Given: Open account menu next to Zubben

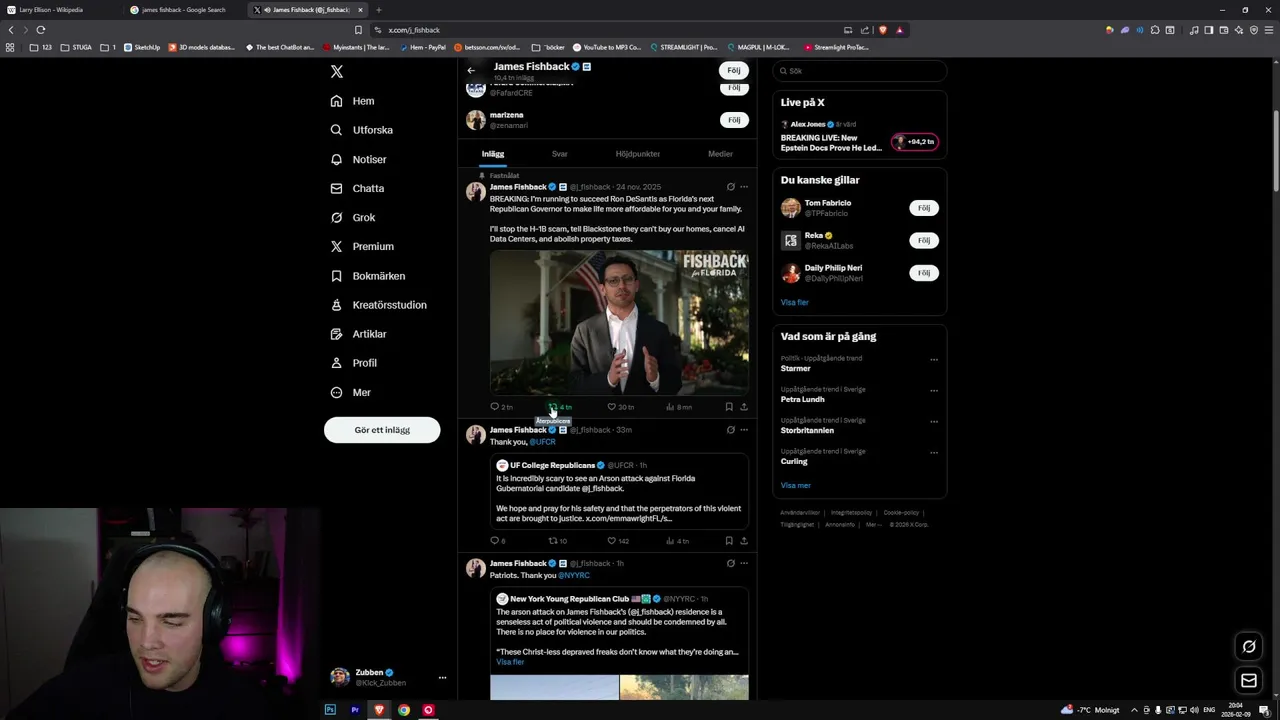Looking at the screenshot, I should point(442,678).
